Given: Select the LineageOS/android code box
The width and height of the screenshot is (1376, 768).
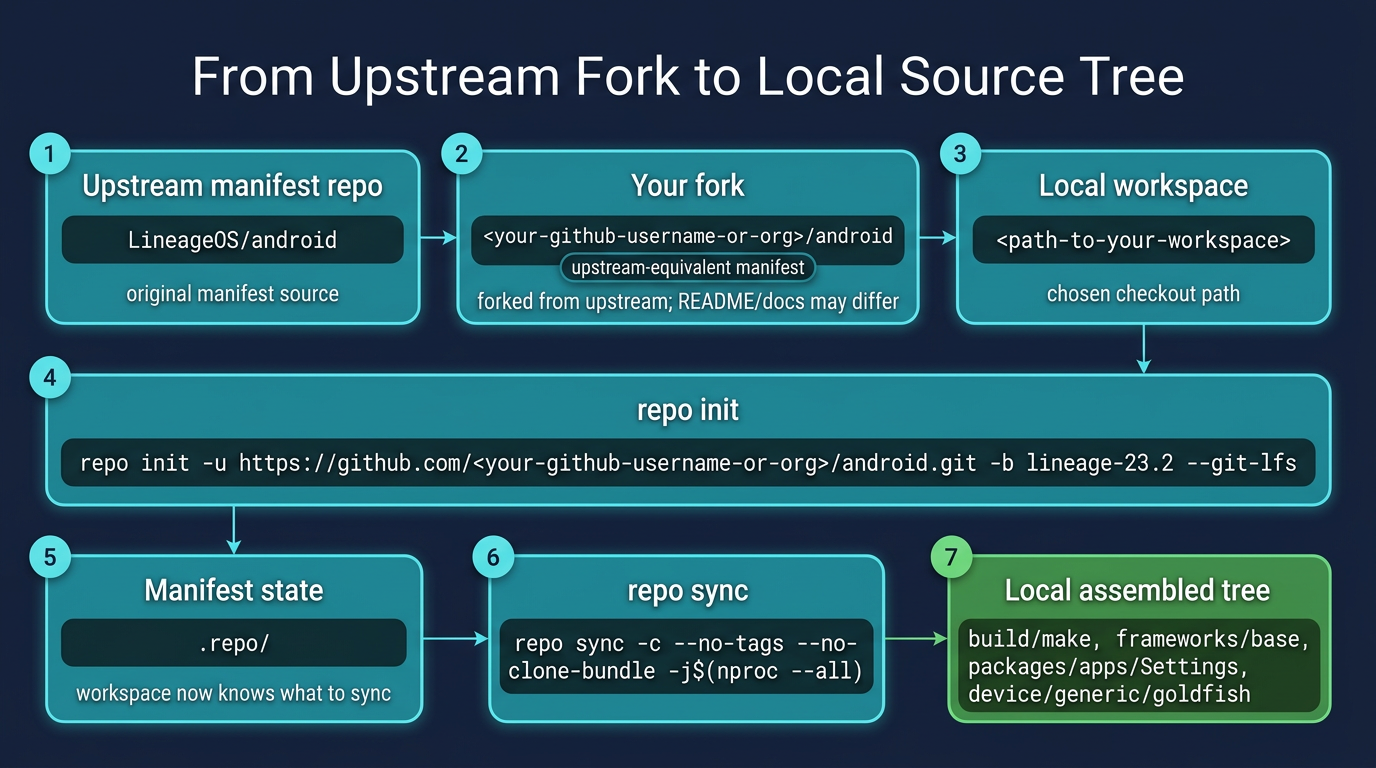Looking at the screenshot, I should [x=232, y=240].
